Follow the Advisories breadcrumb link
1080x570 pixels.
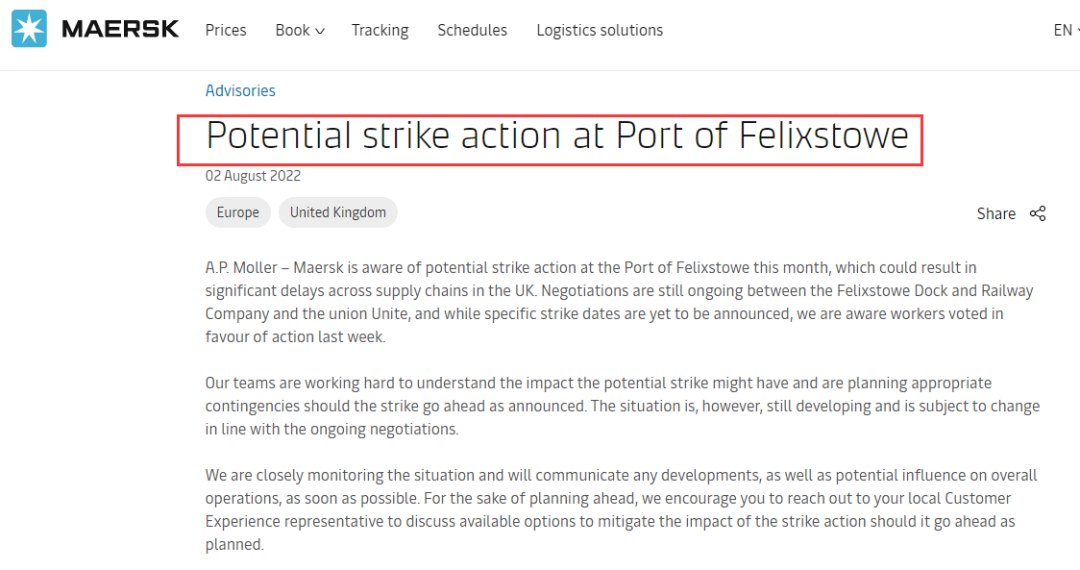tap(240, 90)
